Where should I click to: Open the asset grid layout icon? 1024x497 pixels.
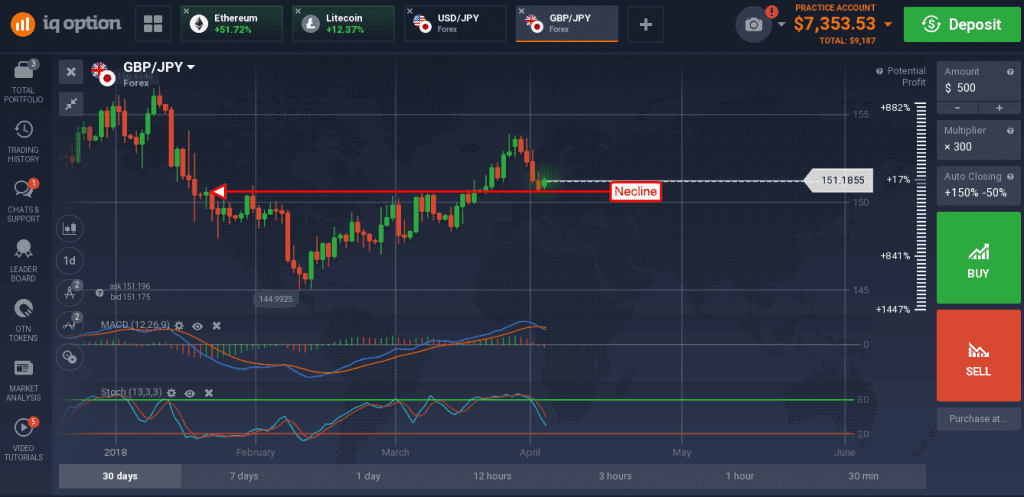point(153,24)
